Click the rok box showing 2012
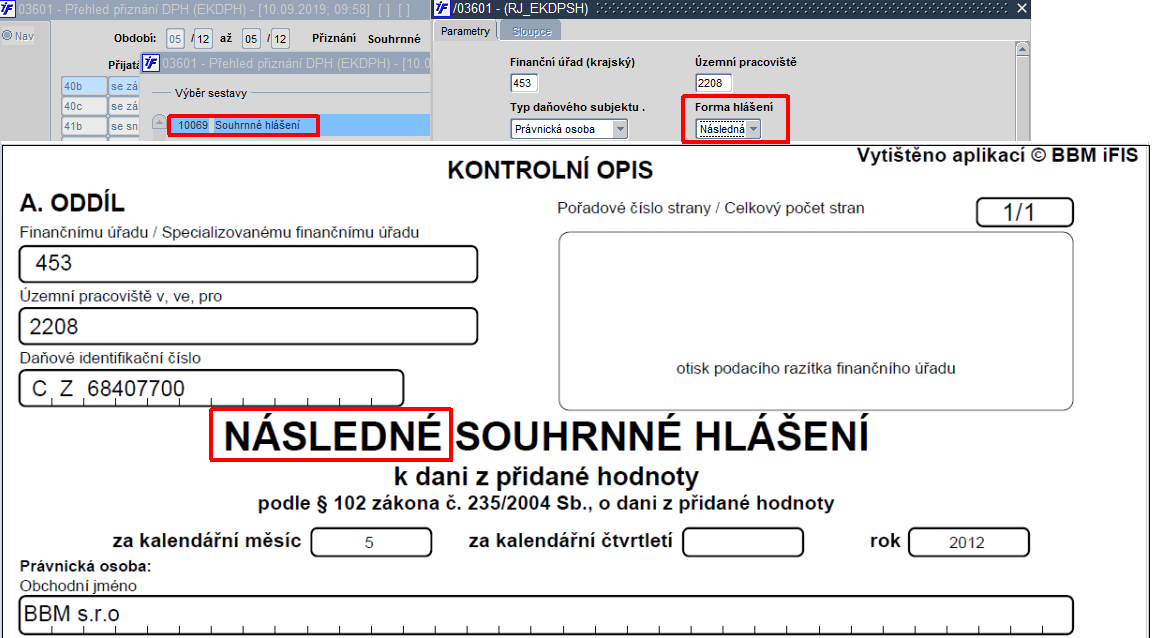The image size is (1155, 638). (969, 542)
